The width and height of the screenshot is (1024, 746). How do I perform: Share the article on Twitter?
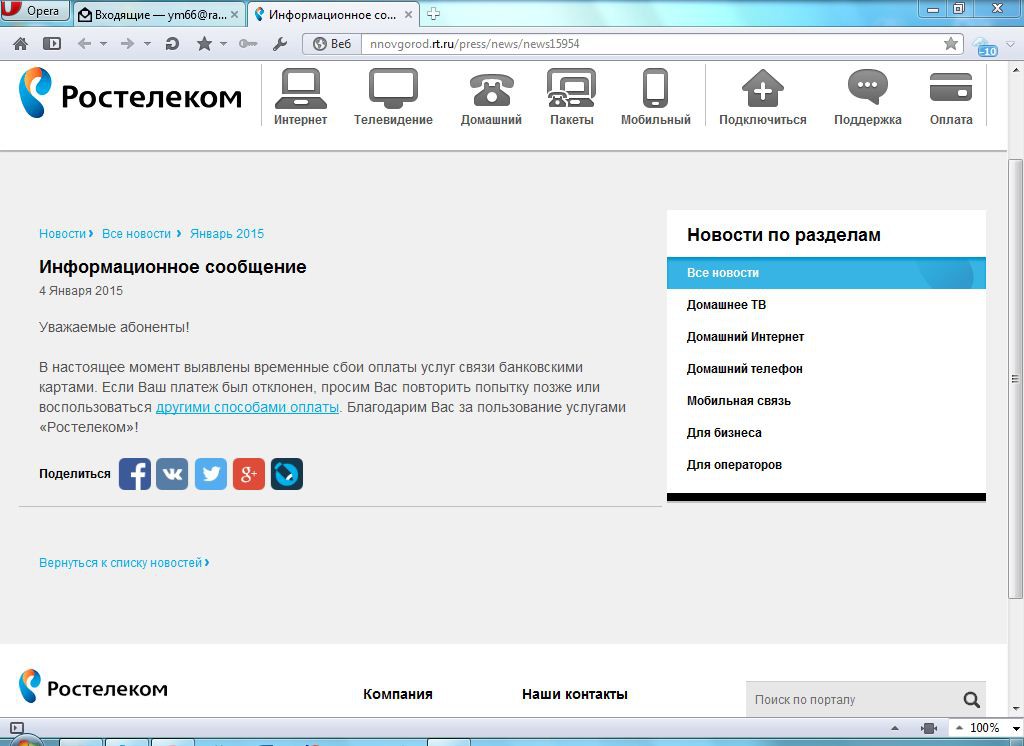point(211,474)
